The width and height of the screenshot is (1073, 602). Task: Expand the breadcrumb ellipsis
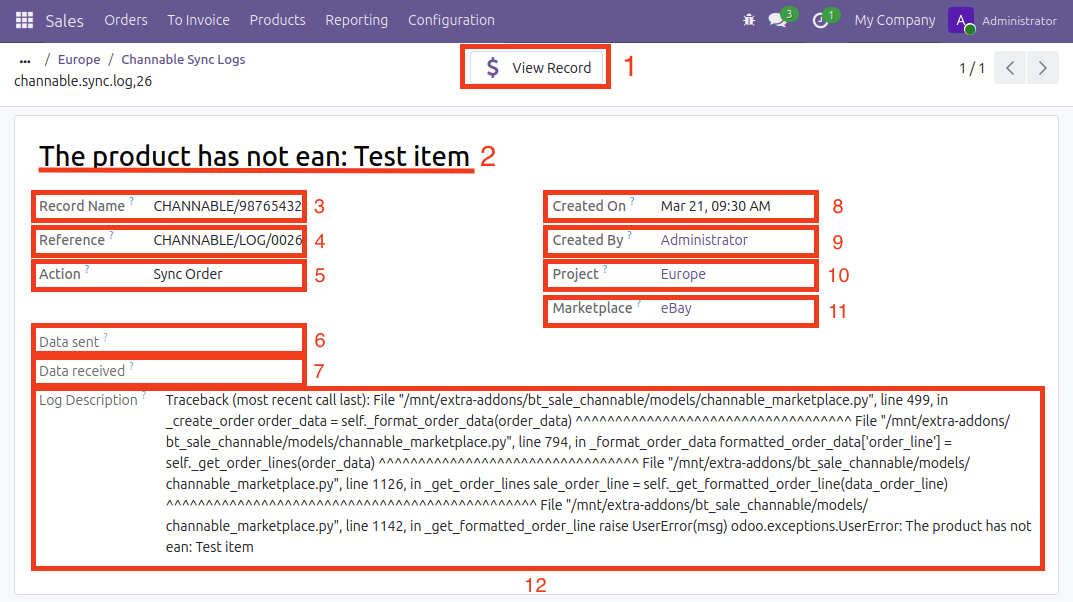(x=25, y=60)
